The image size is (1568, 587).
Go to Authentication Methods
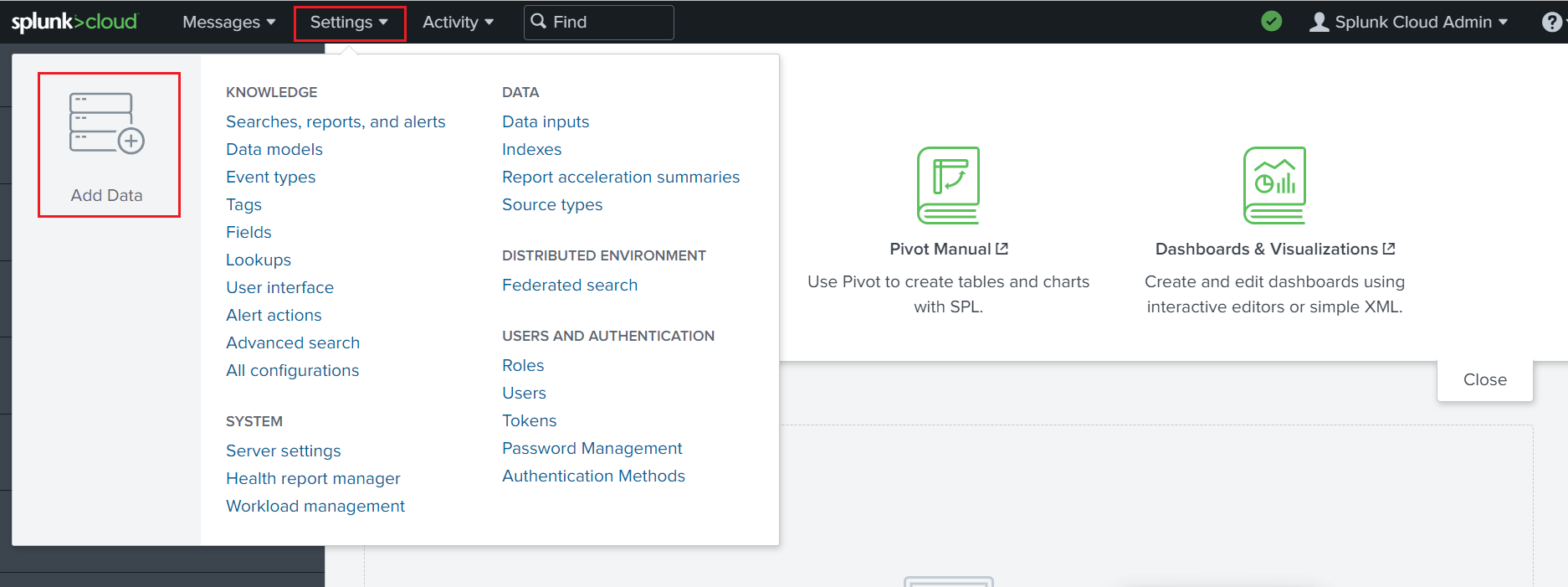tap(593, 476)
